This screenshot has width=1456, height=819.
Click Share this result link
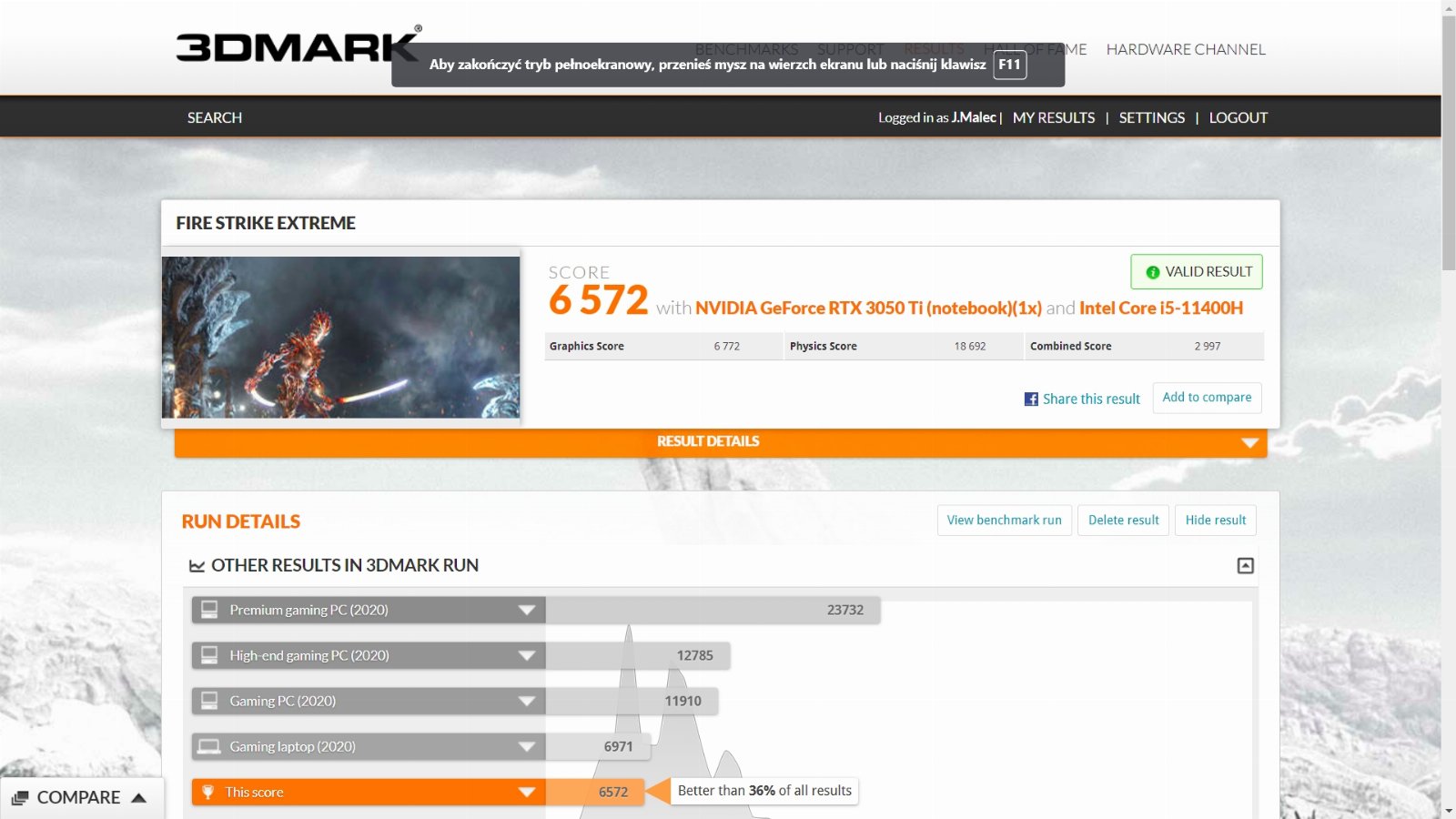tap(1091, 399)
